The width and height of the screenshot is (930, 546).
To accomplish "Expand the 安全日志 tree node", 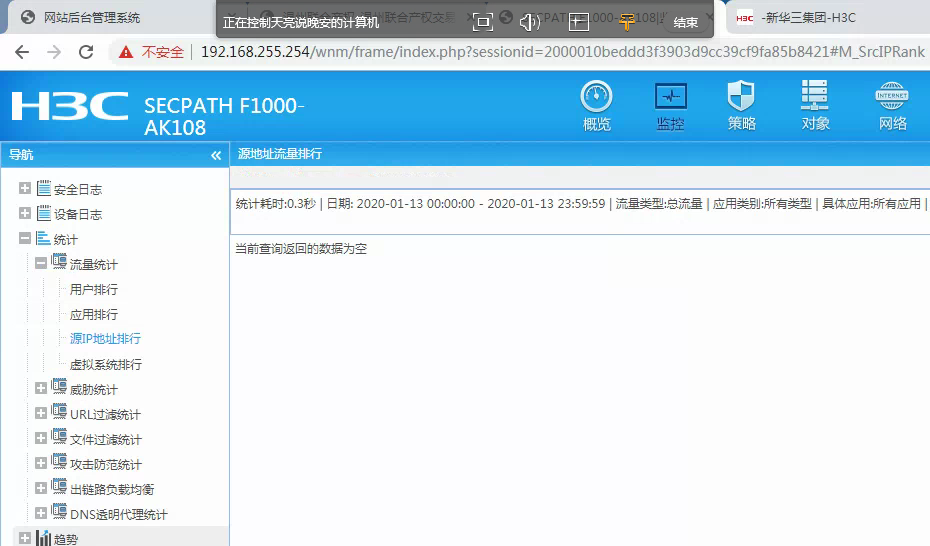I will click(x=25, y=189).
